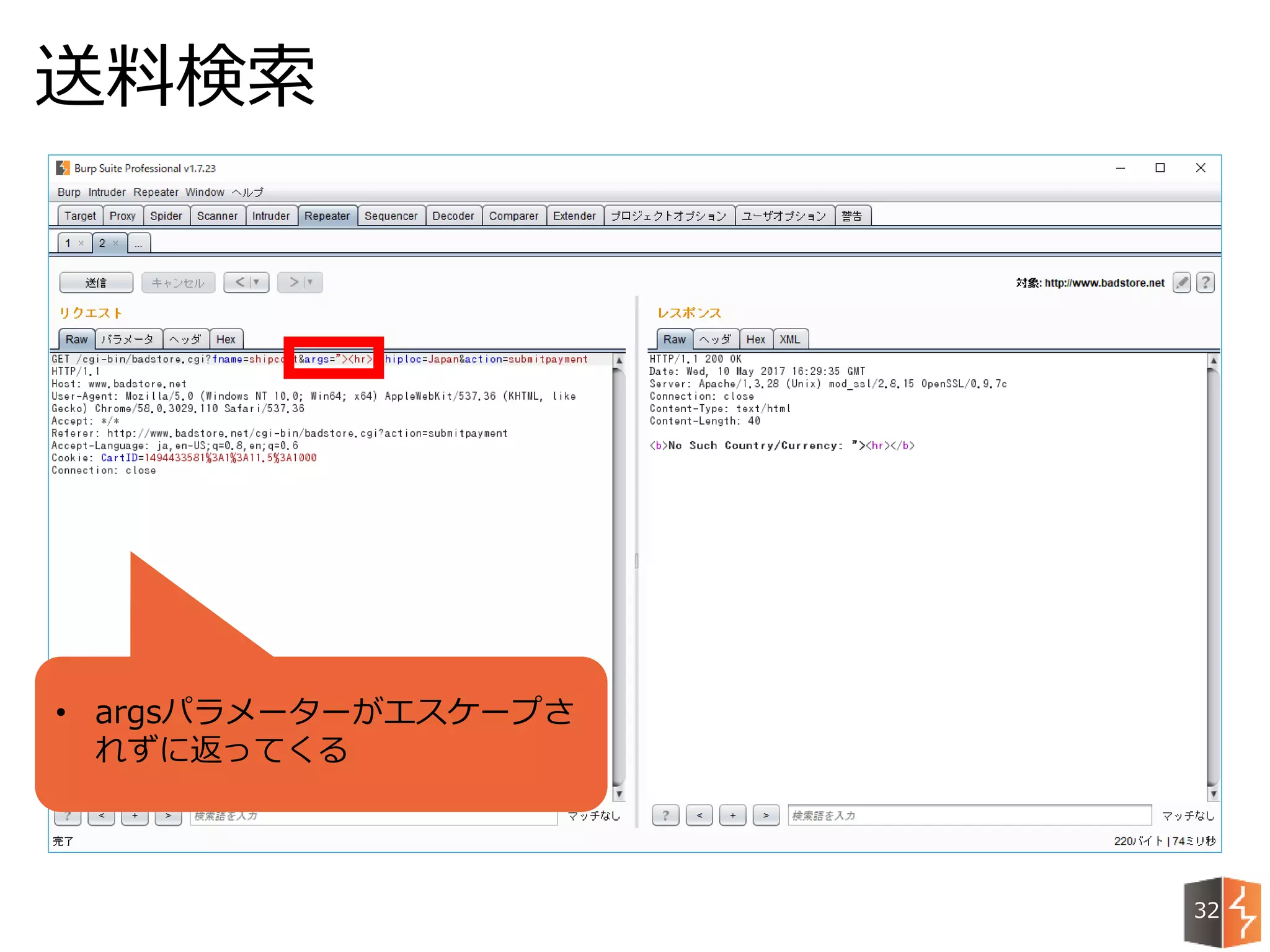Click the Referer header line in request
1270x952 pixels.
280,433
